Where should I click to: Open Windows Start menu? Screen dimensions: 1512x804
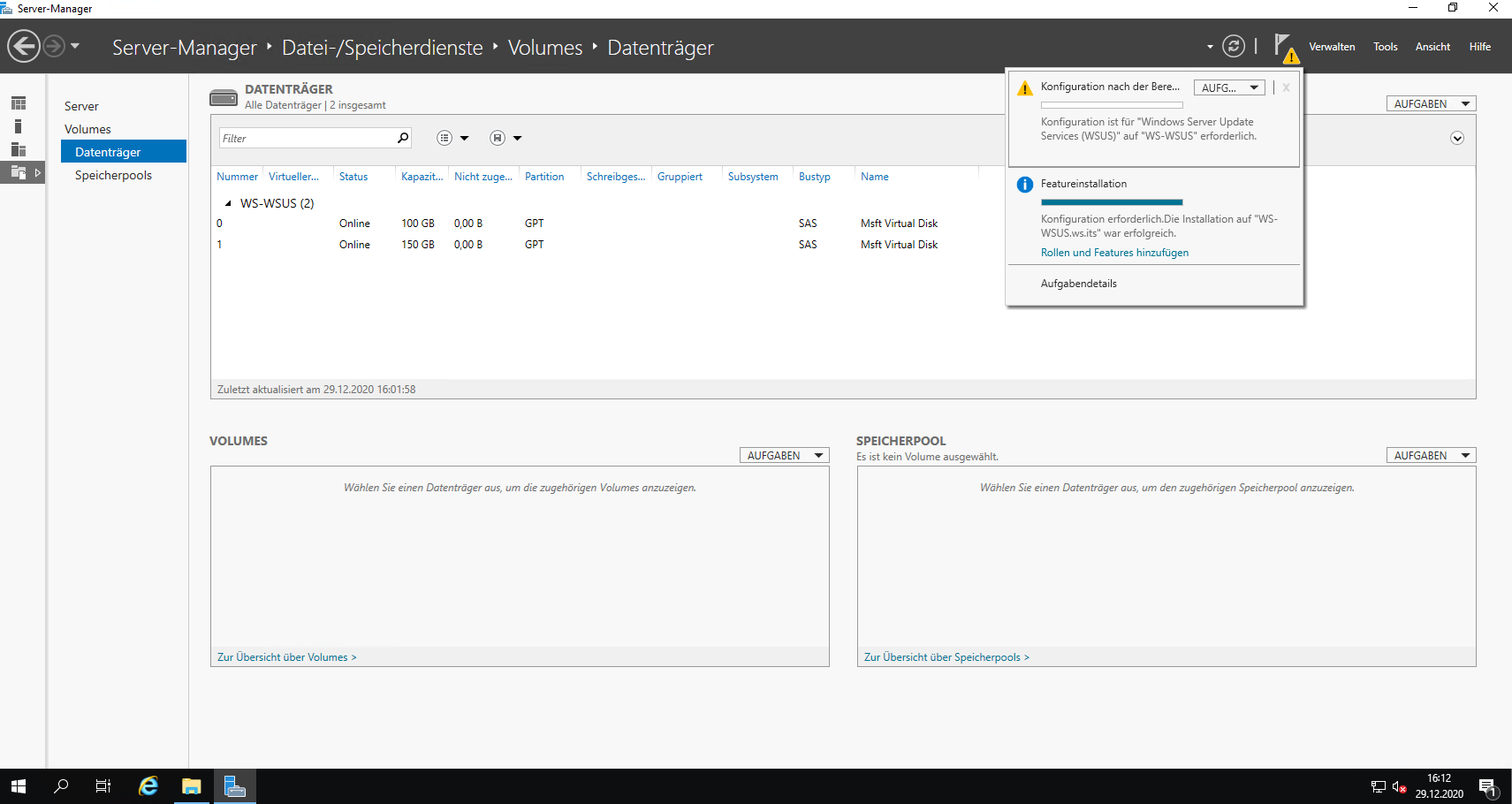tap(19, 786)
